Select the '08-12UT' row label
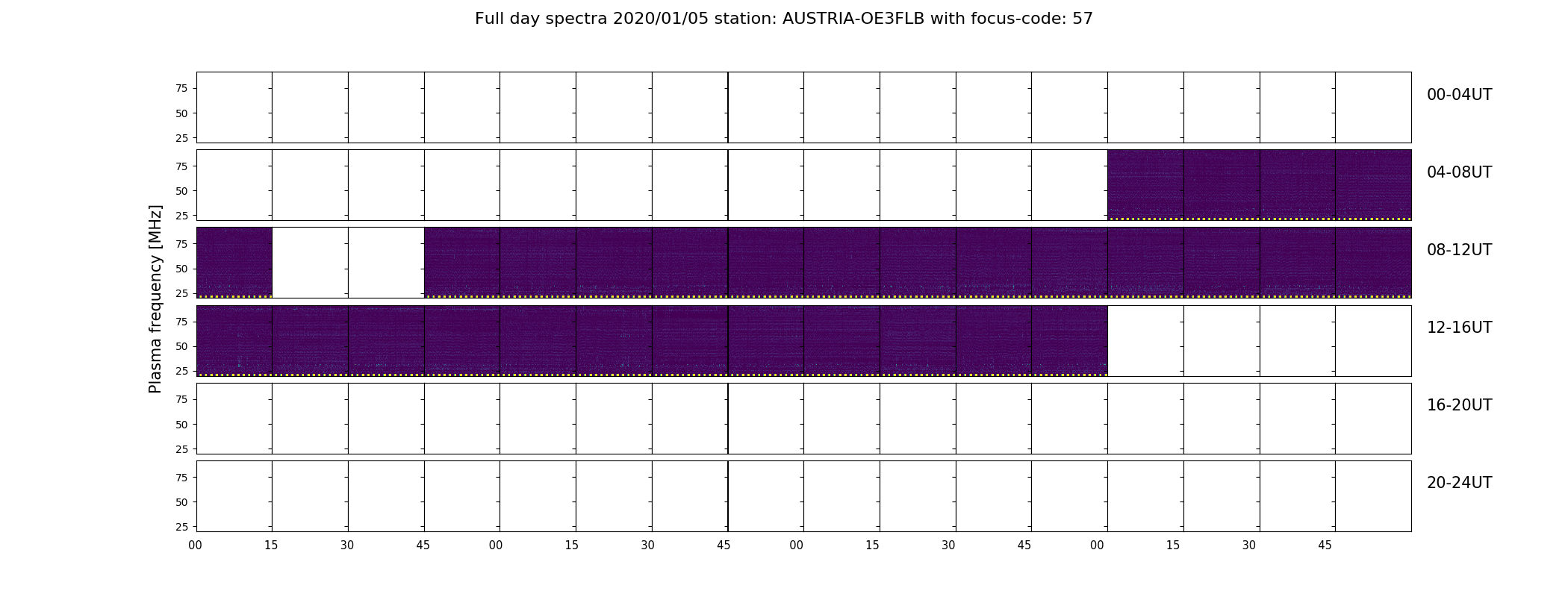This screenshot has height=597, width=1568. (1459, 250)
